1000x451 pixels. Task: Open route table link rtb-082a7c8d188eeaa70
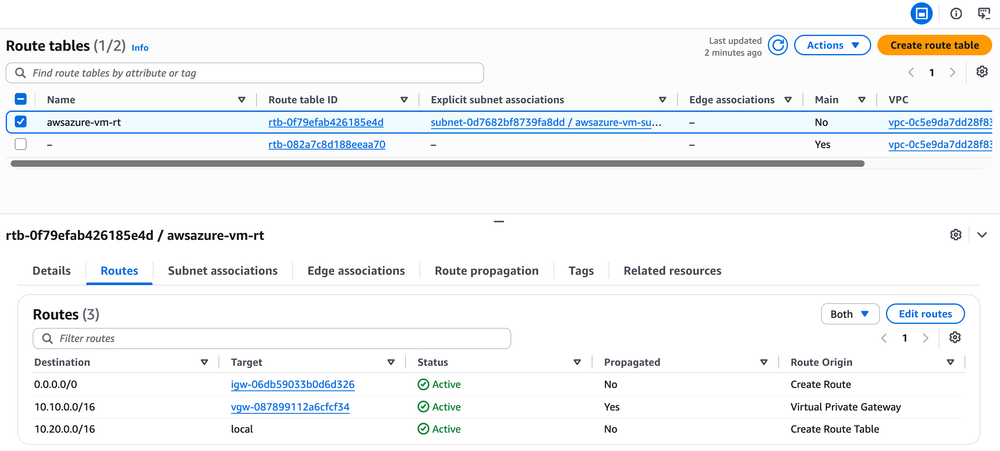point(327,144)
